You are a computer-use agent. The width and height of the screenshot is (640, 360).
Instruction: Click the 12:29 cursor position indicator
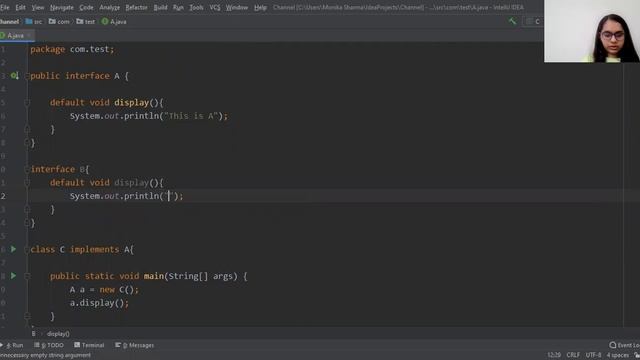(x=553, y=355)
